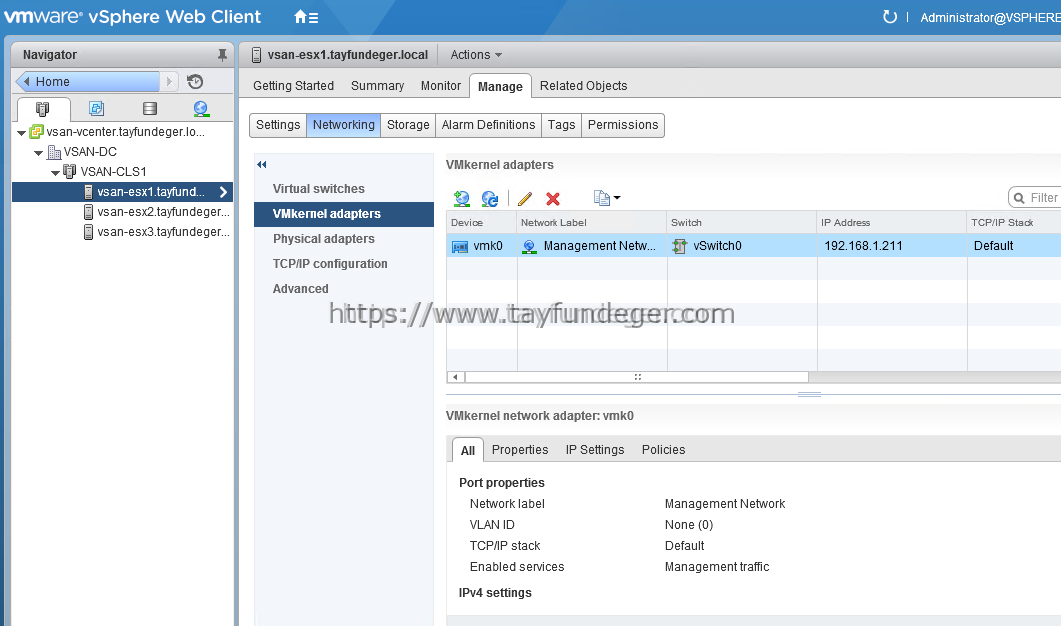
Task: Select vsan-esx3.tayfundeger host in tree
Action: click(x=163, y=232)
